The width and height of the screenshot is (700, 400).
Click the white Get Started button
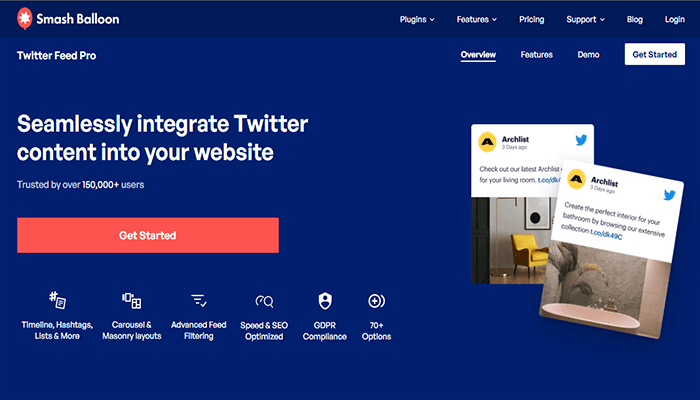click(654, 54)
